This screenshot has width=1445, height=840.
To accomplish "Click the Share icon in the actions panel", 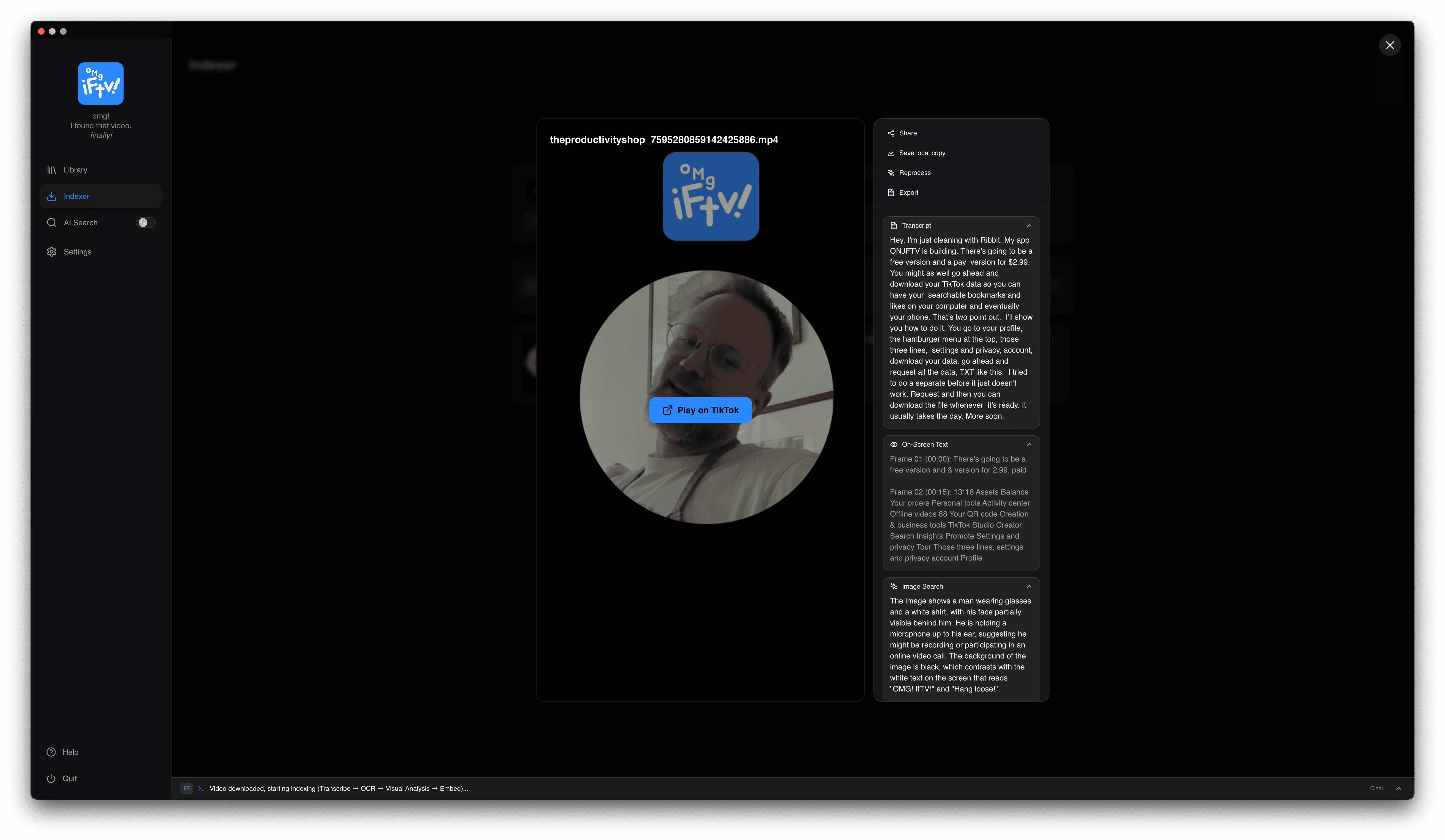I will pyautogui.click(x=891, y=133).
